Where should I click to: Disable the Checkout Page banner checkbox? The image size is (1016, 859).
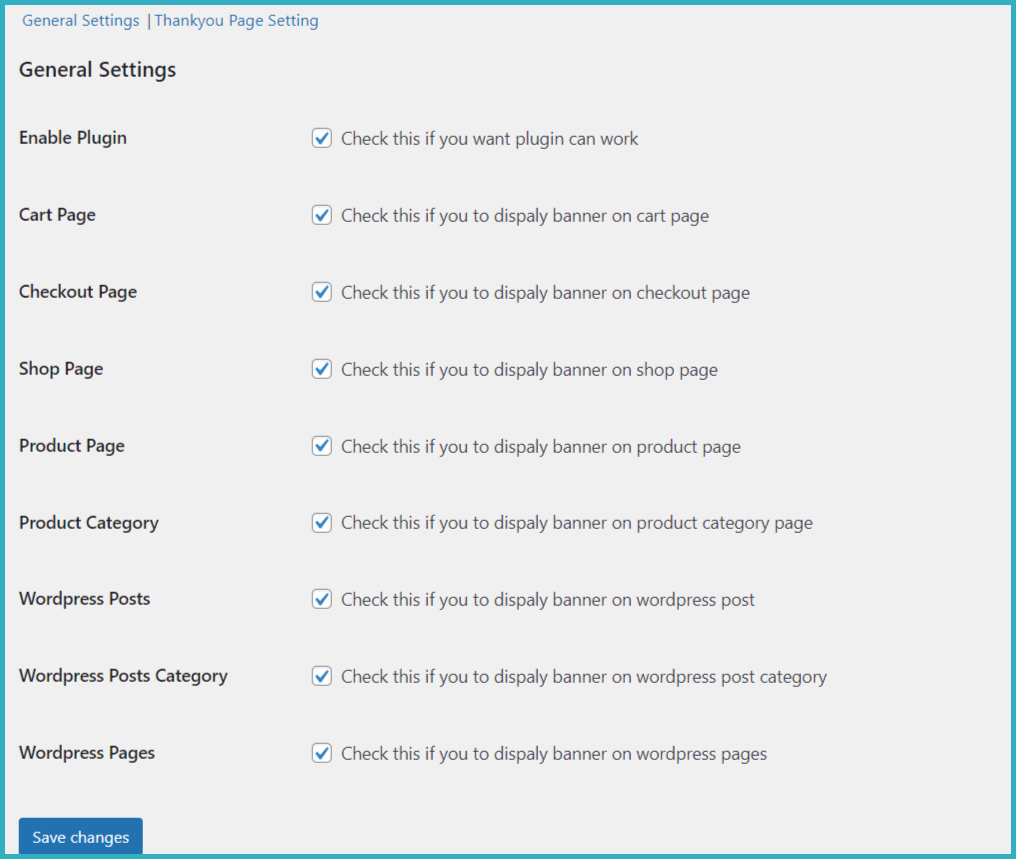[x=321, y=292]
